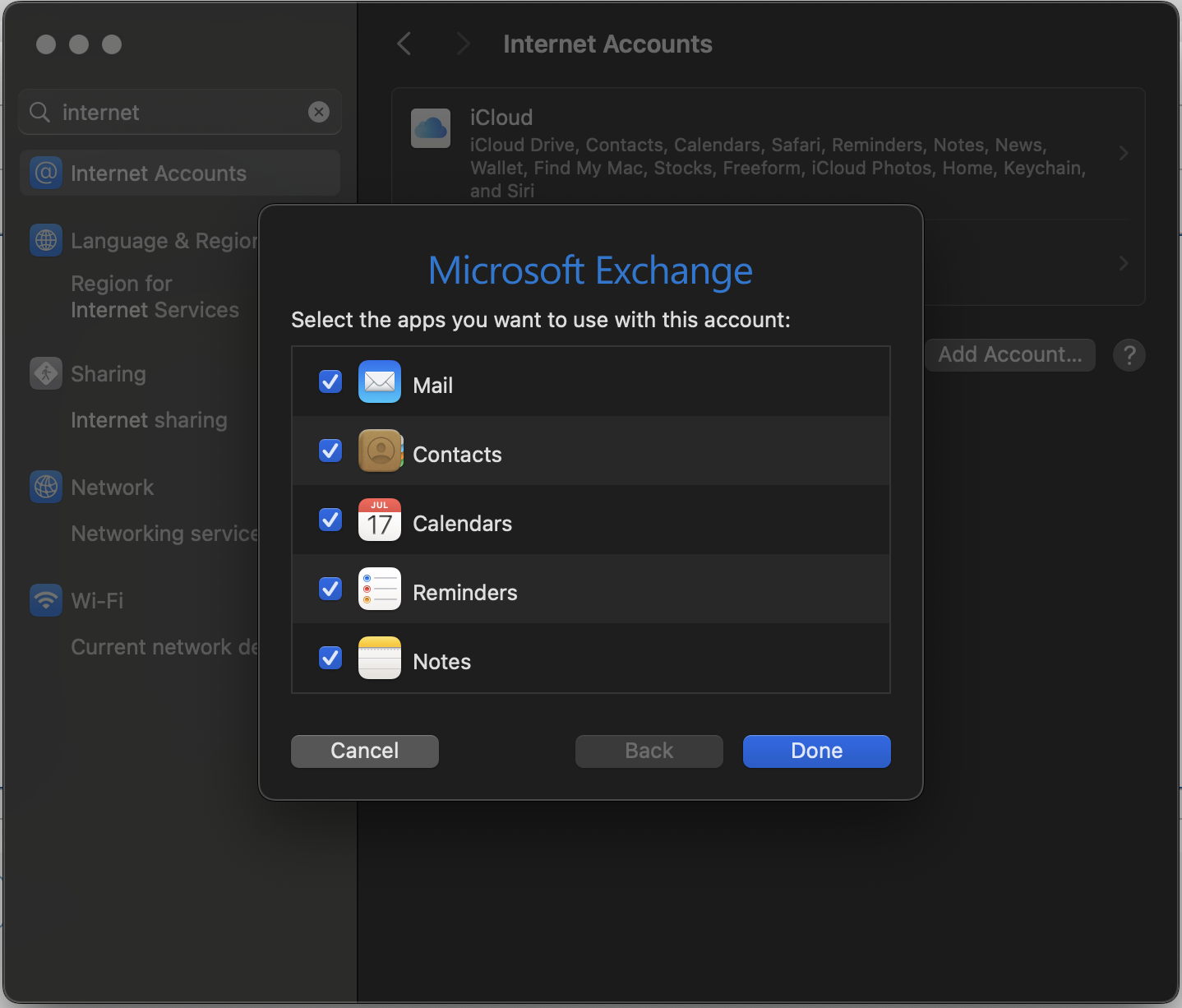Select Networking services result
1182x1008 pixels.
[x=164, y=534]
